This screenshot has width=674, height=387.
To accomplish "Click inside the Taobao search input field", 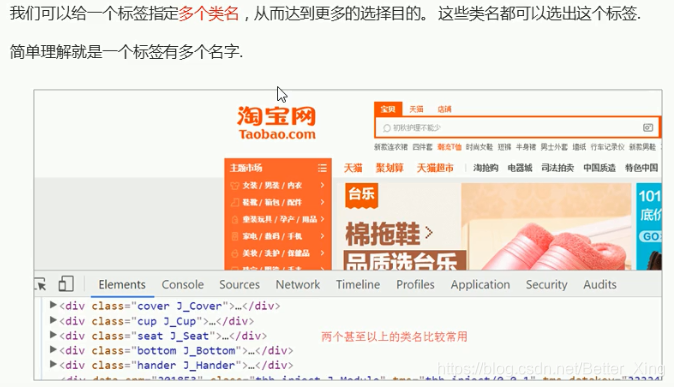I will tap(517, 128).
